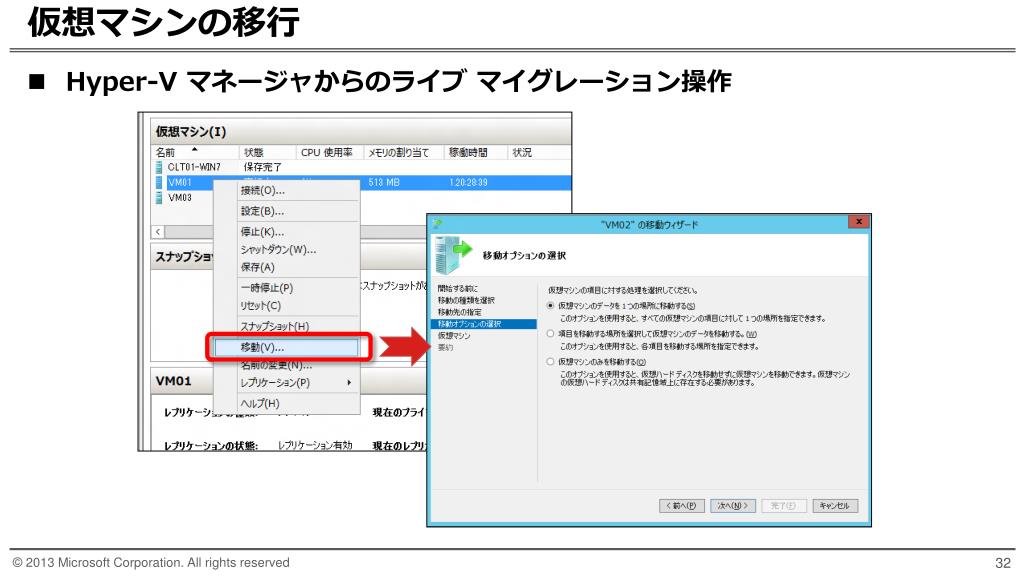Viewport: 1024px width, 576px height.
Task: Click the 保存完了 state cell
Action: [263, 167]
